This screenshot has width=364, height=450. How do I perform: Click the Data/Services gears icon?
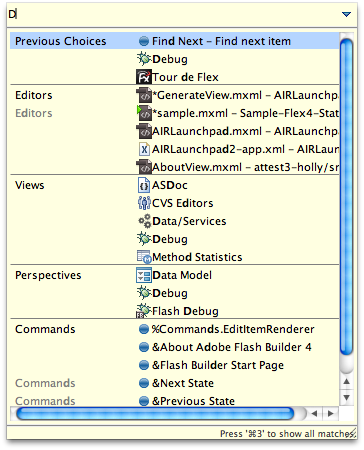click(144, 221)
